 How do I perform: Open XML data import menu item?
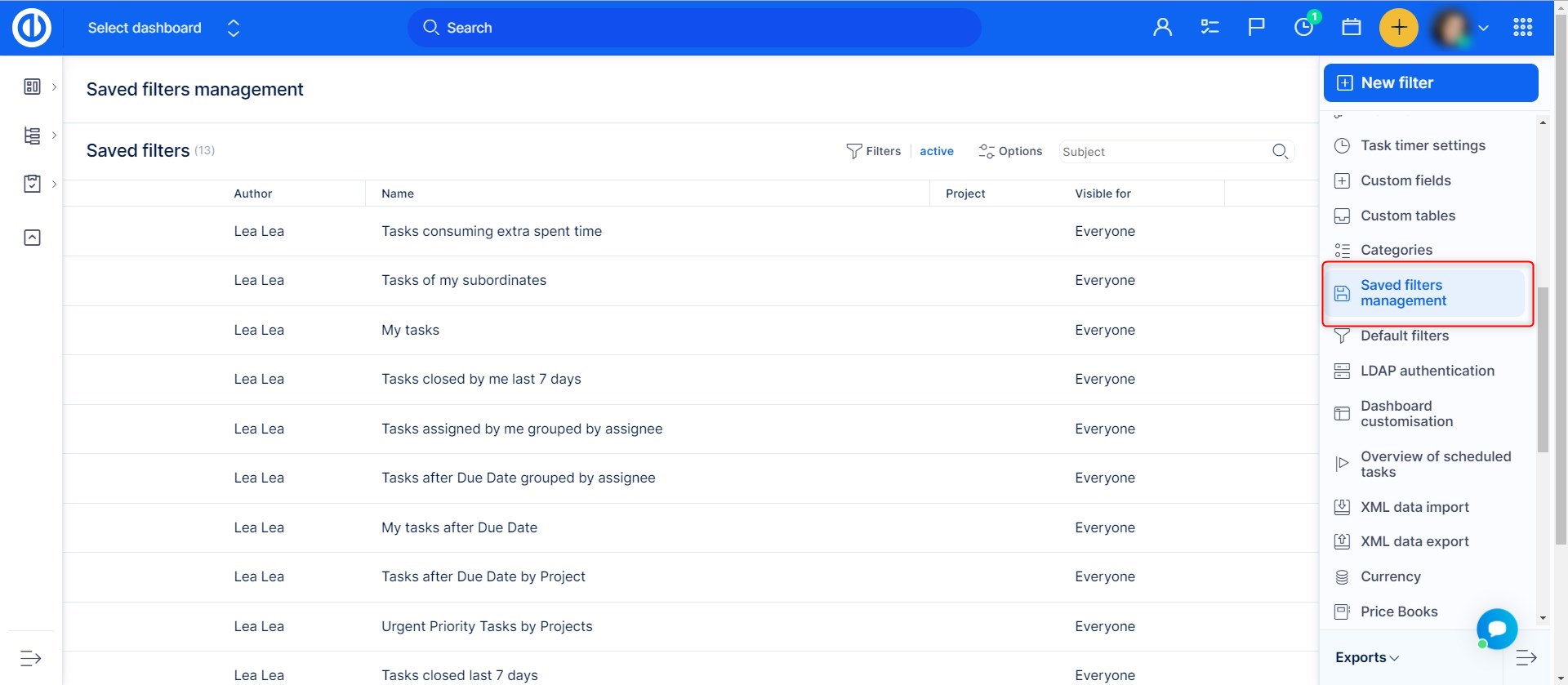1414,507
